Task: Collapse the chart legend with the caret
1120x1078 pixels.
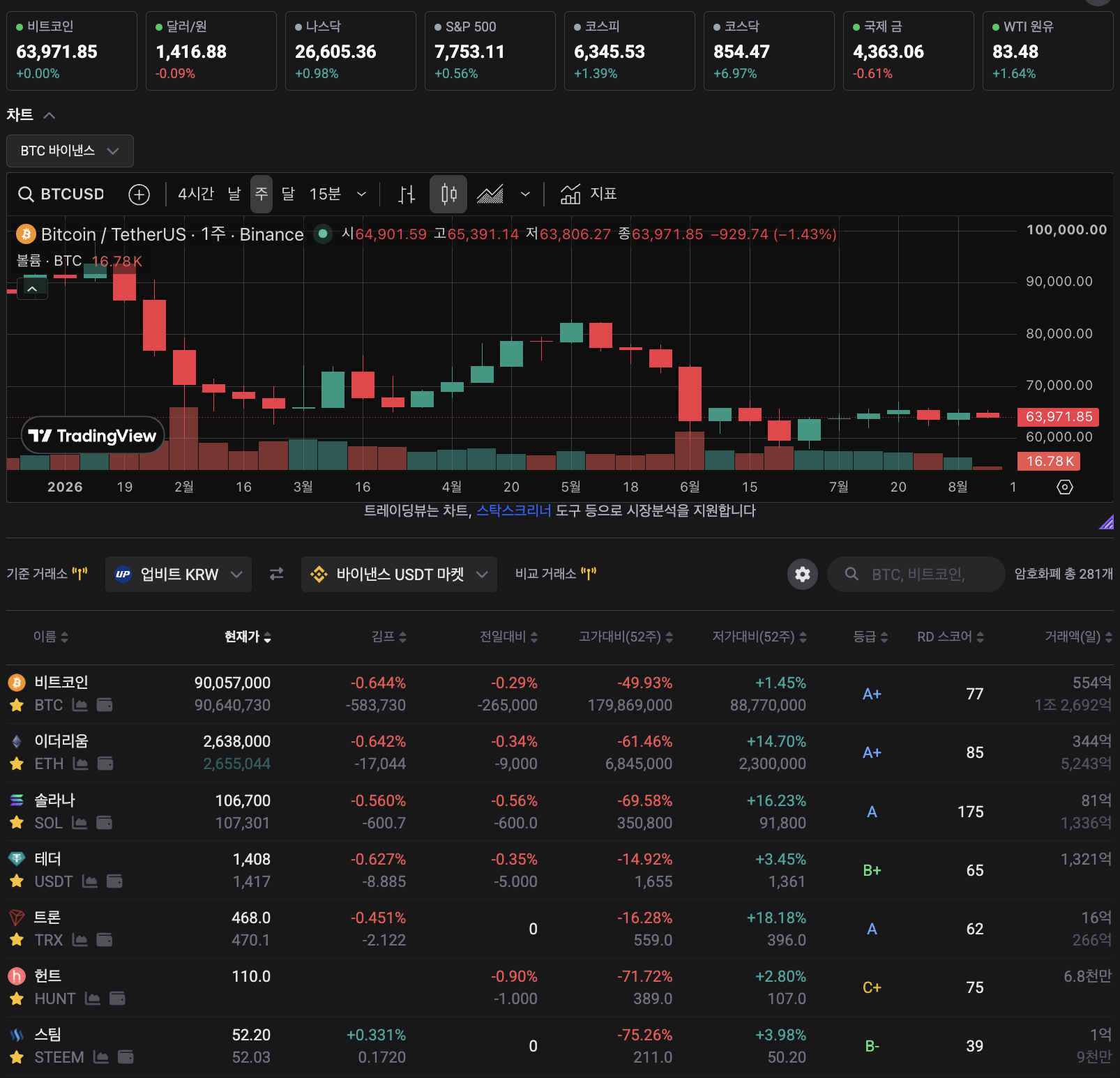Action: (x=32, y=289)
